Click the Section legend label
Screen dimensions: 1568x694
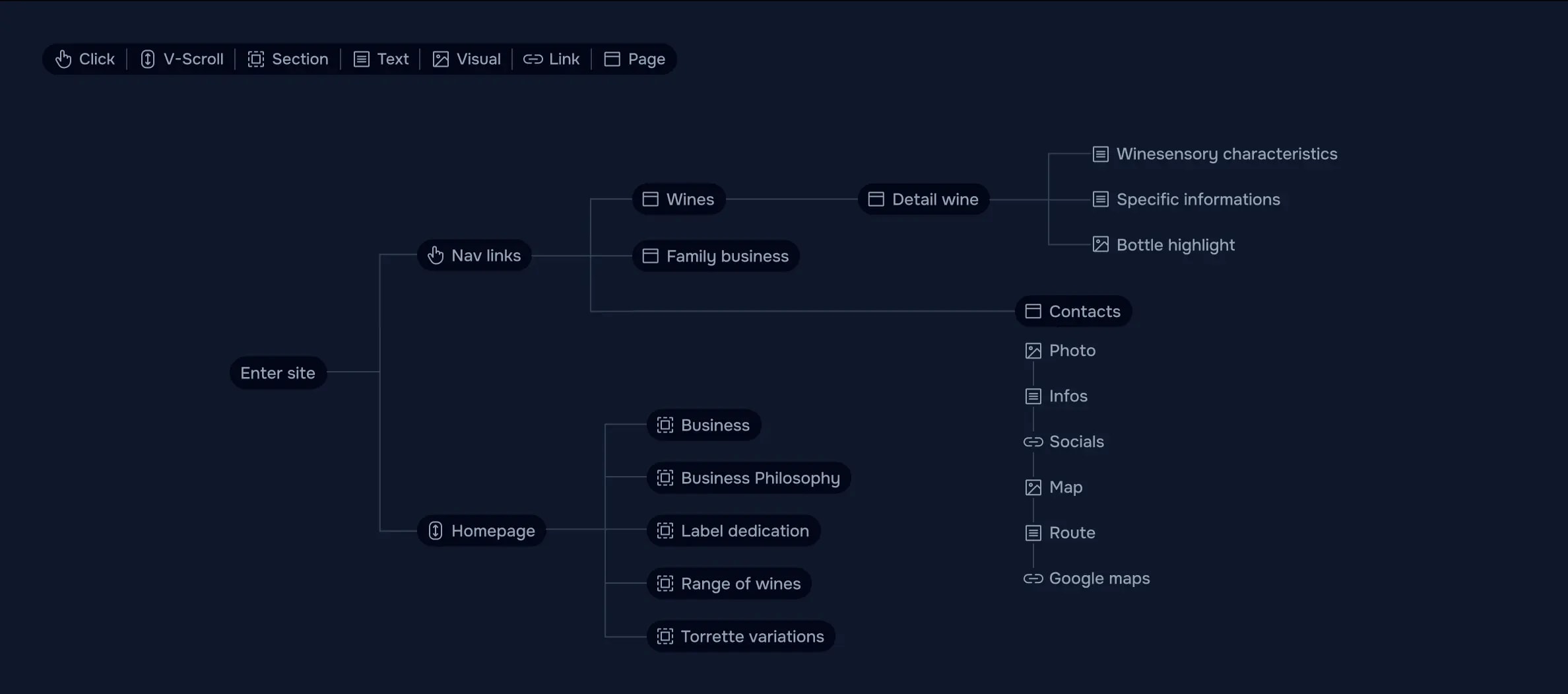(300, 59)
